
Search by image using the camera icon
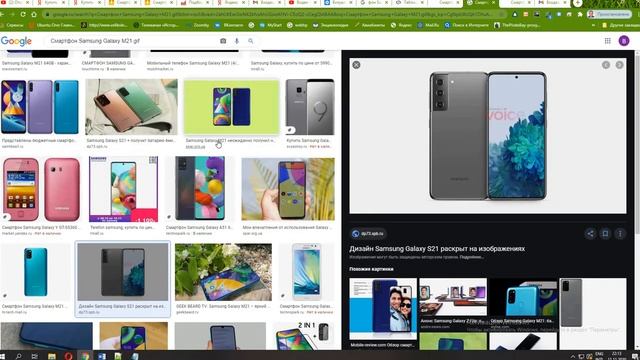click(x=223, y=41)
